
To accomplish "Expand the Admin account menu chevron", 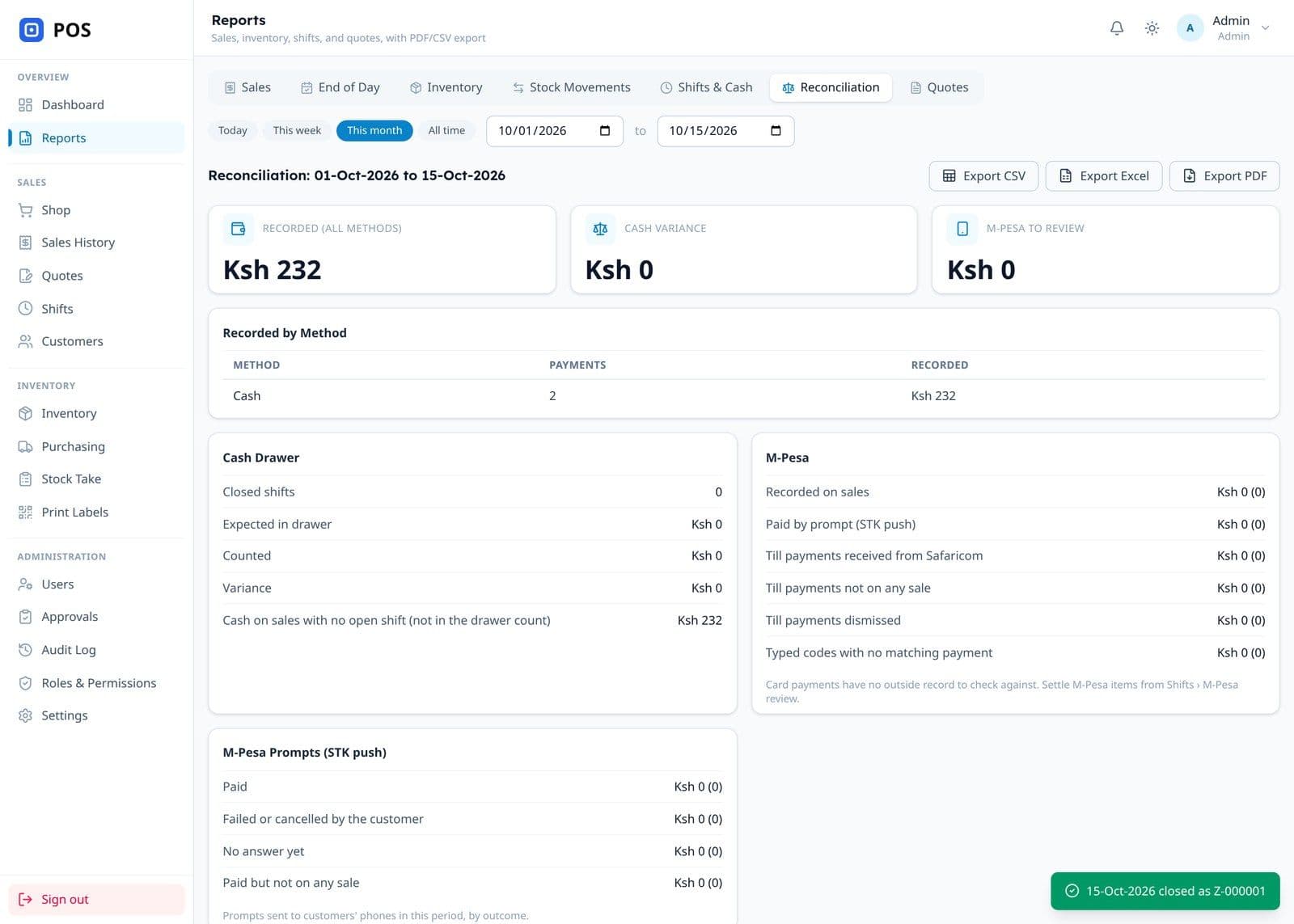I will pyautogui.click(x=1266, y=28).
